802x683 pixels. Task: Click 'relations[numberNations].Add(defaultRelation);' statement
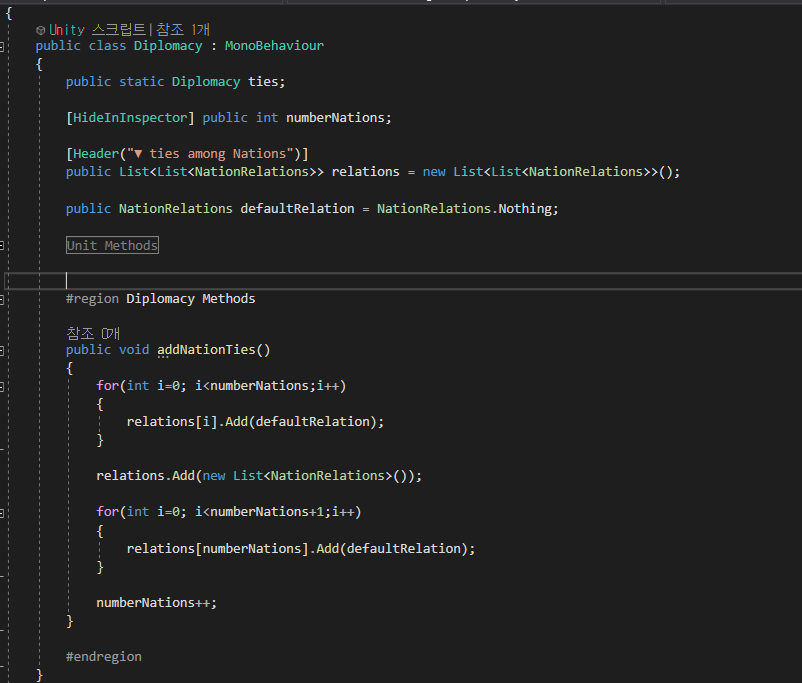pyautogui.click(x=301, y=548)
